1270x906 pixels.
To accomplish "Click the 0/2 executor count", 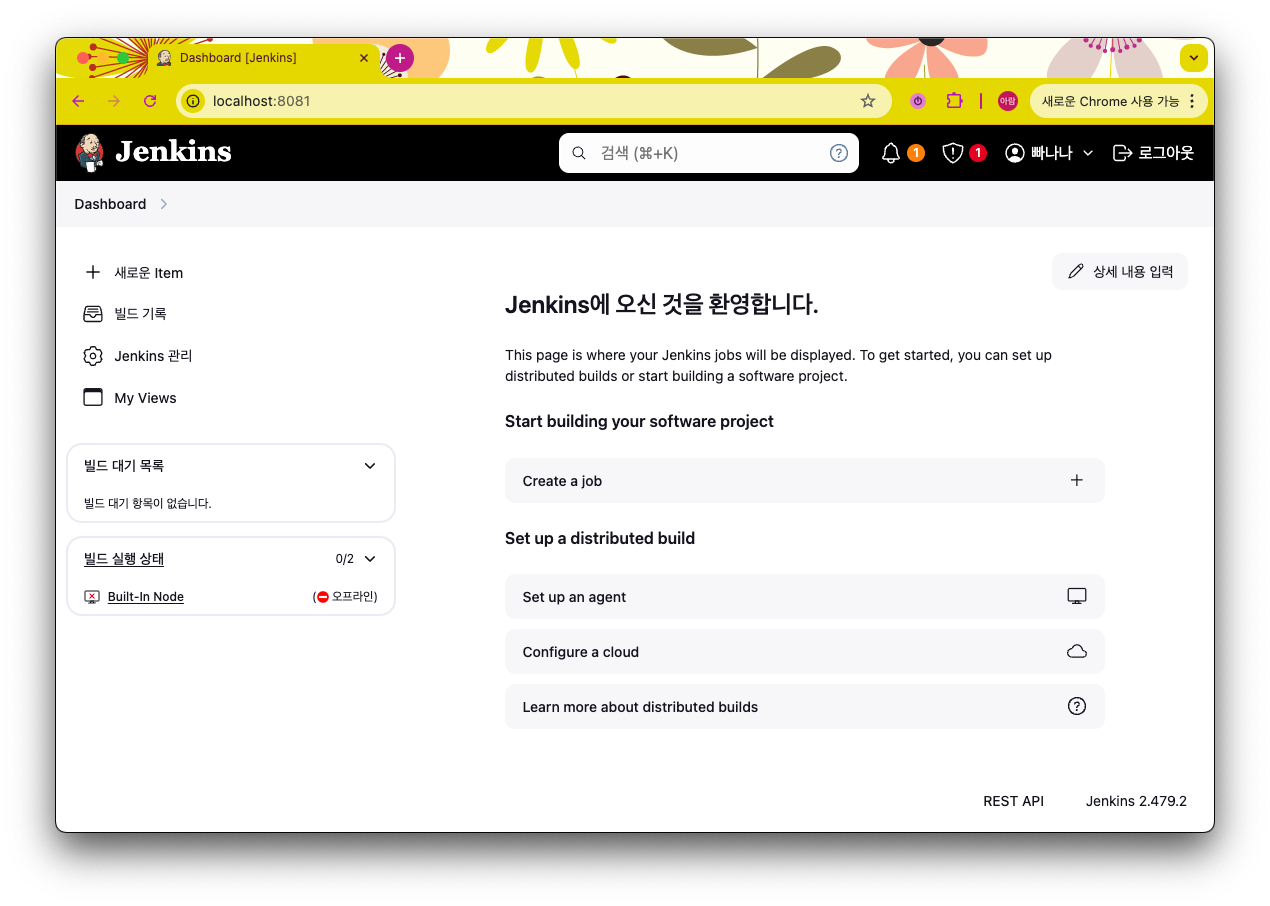I will (345, 559).
